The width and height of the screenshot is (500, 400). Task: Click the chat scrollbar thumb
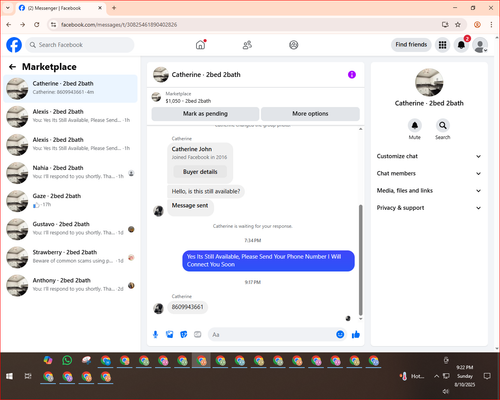[x=360, y=260]
